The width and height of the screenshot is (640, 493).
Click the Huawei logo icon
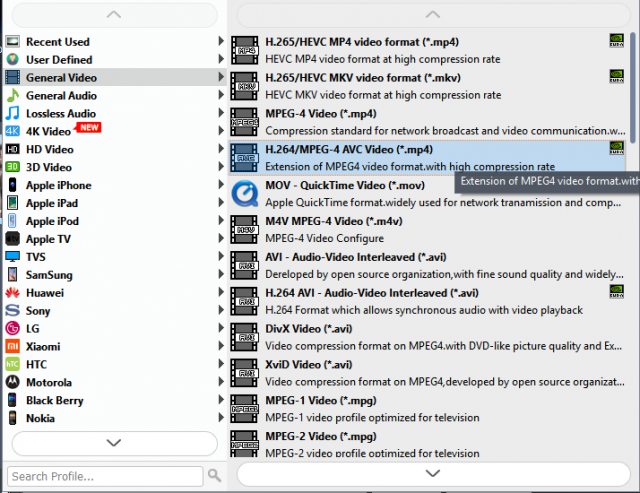click(x=13, y=293)
